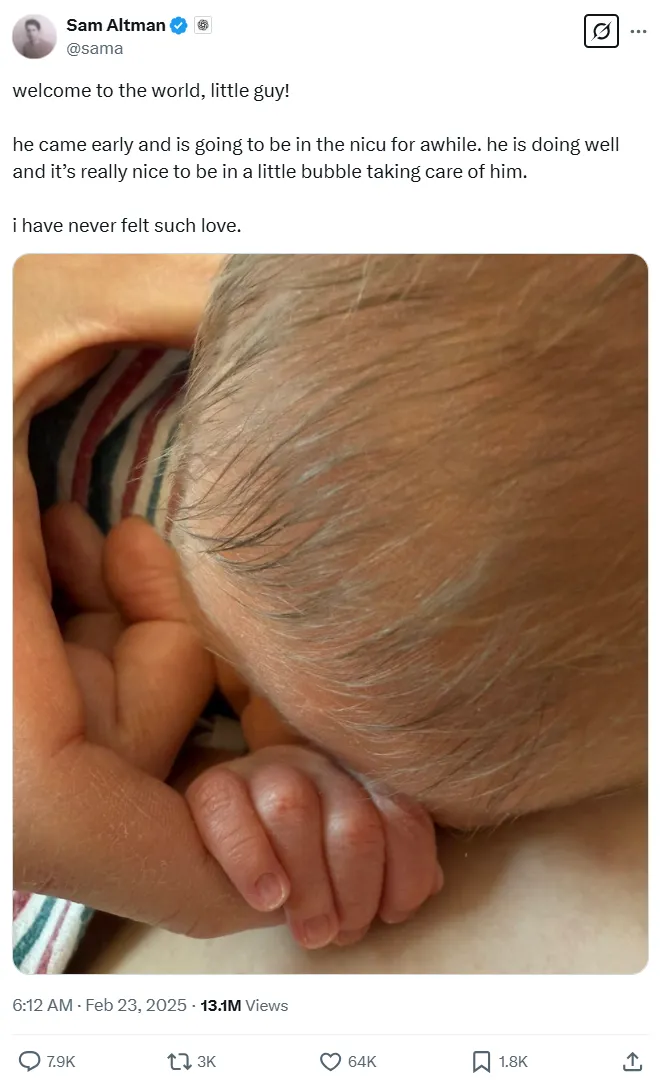
Task: Click the 7.9K replies count
Action: (60, 1062)
